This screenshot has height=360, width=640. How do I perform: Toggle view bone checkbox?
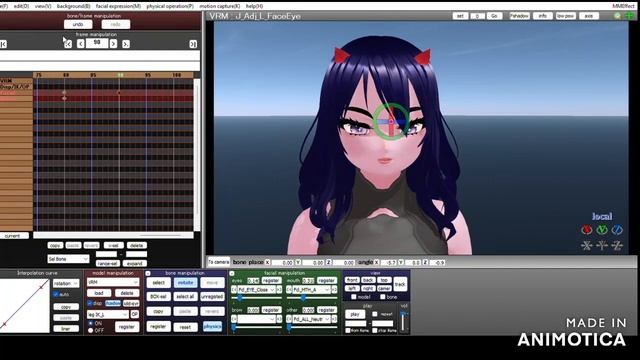(x=382, y=297)
